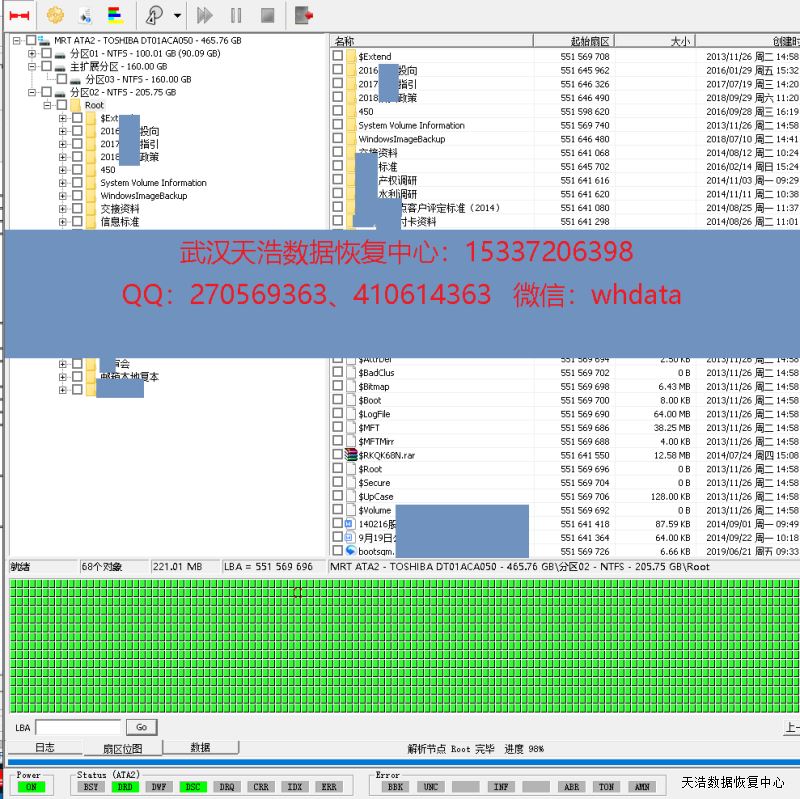Screen dimensions: 800x799
Task: Click the Go button next to LBA
Action: (x=141, y=727)
